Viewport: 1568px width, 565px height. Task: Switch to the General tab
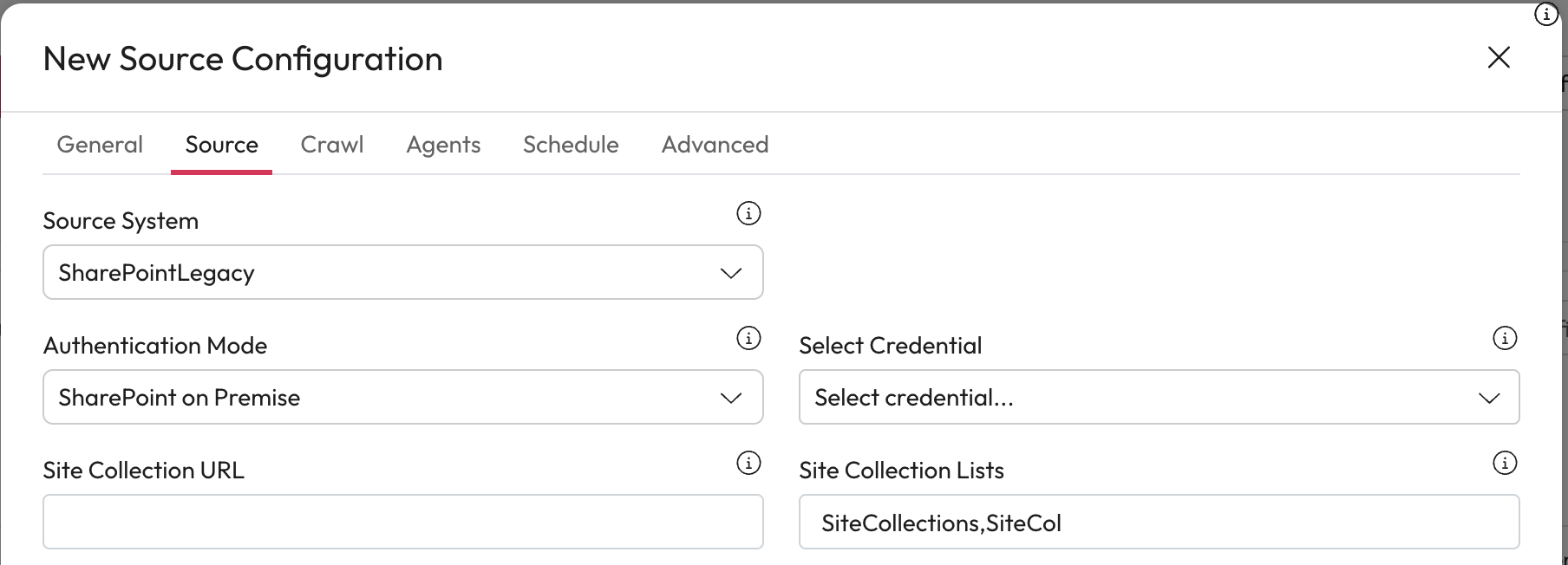(100, 145)
